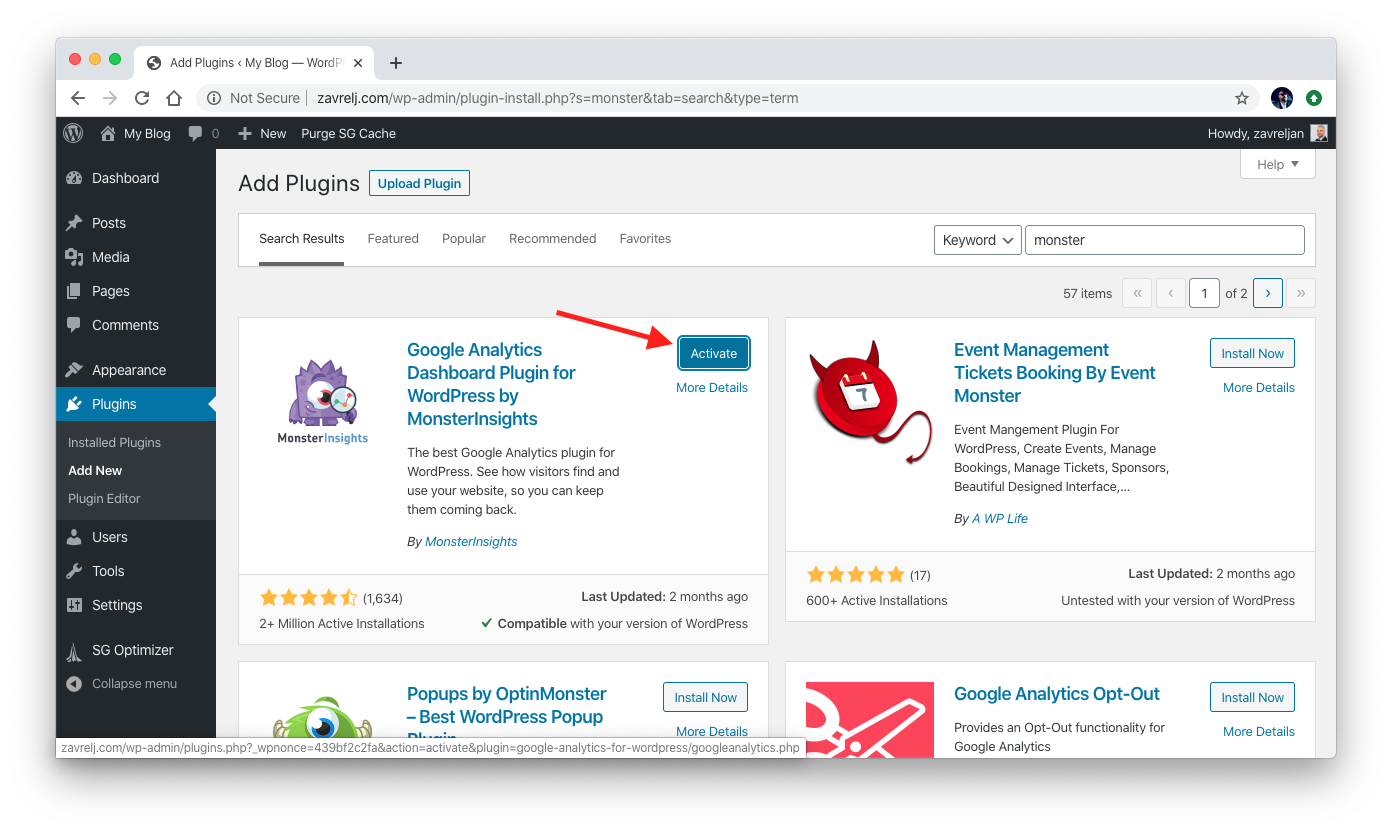Open More Details for Google Analytics Opt-Out
Screen dimensions: 1392x832
tap(1259, 731)
